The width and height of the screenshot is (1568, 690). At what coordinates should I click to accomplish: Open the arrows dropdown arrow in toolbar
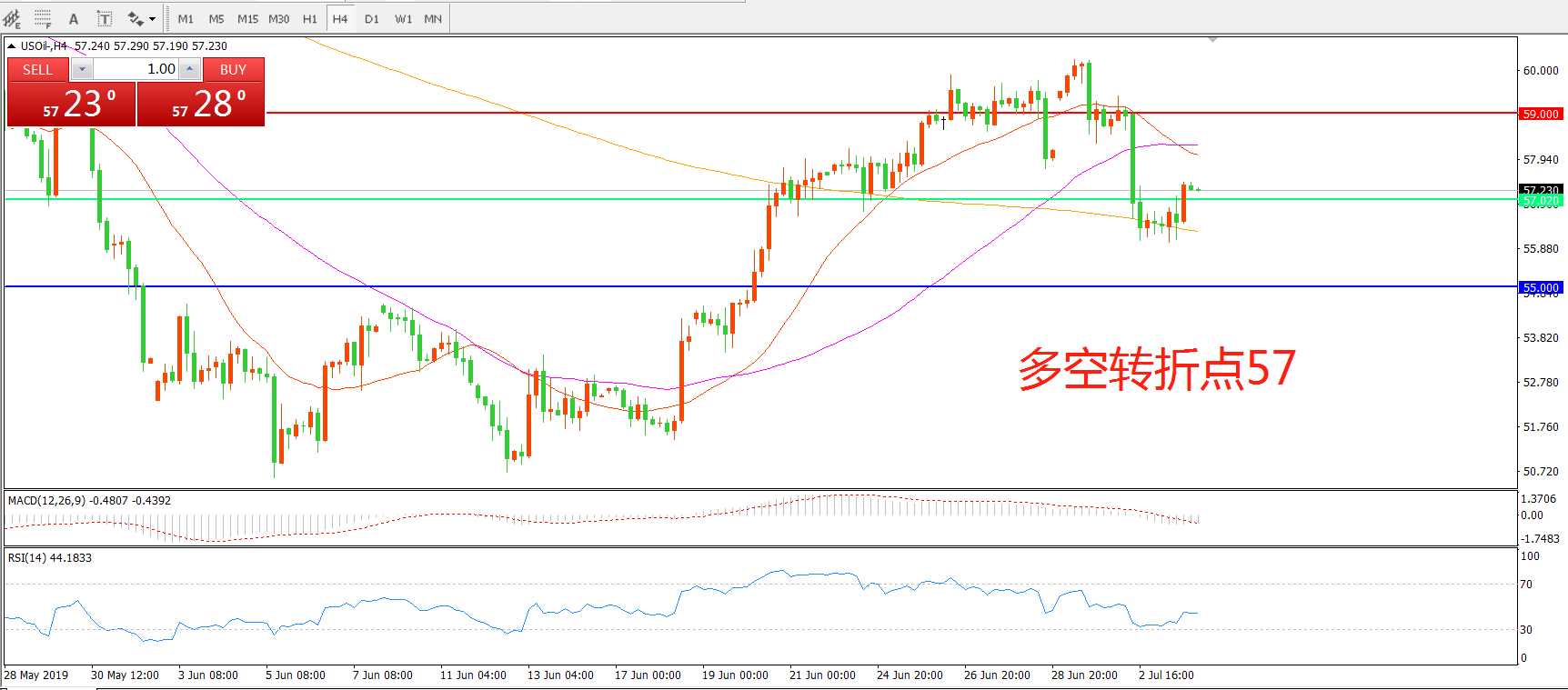coord(153,19)
